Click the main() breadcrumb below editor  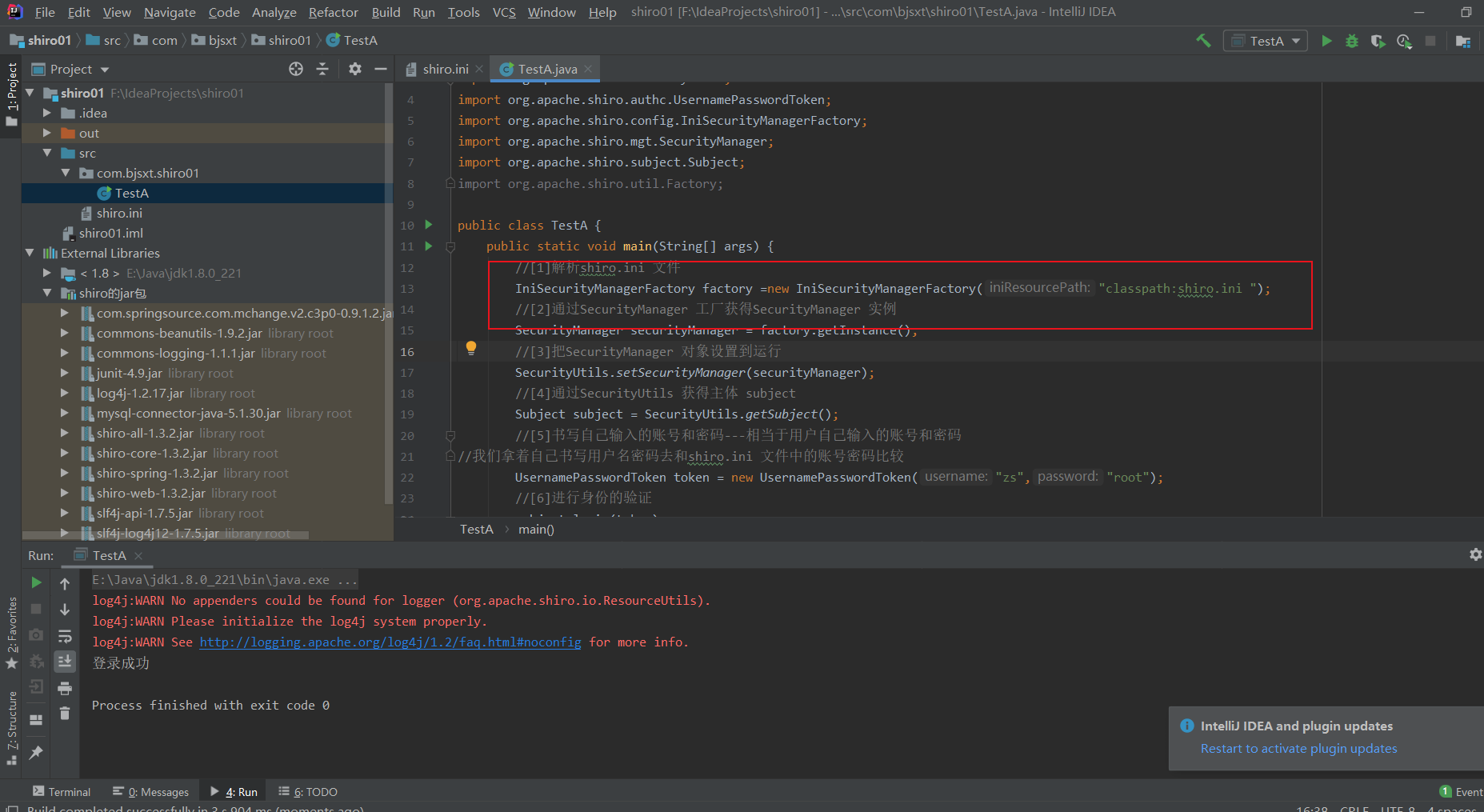pyautogui.click(x=536, y=529)
